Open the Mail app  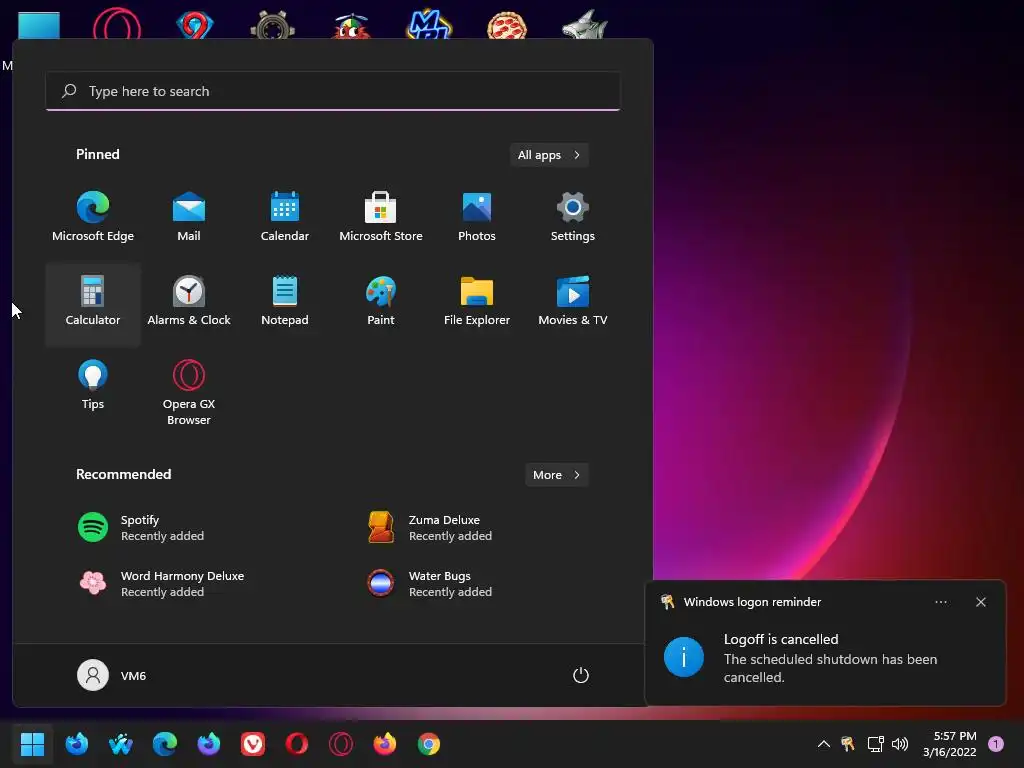tap(189, 217)
